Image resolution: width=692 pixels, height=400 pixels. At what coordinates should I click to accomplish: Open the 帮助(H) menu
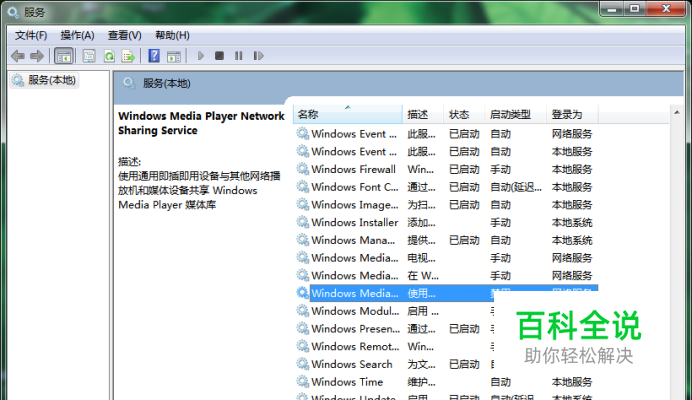[172, 35]
